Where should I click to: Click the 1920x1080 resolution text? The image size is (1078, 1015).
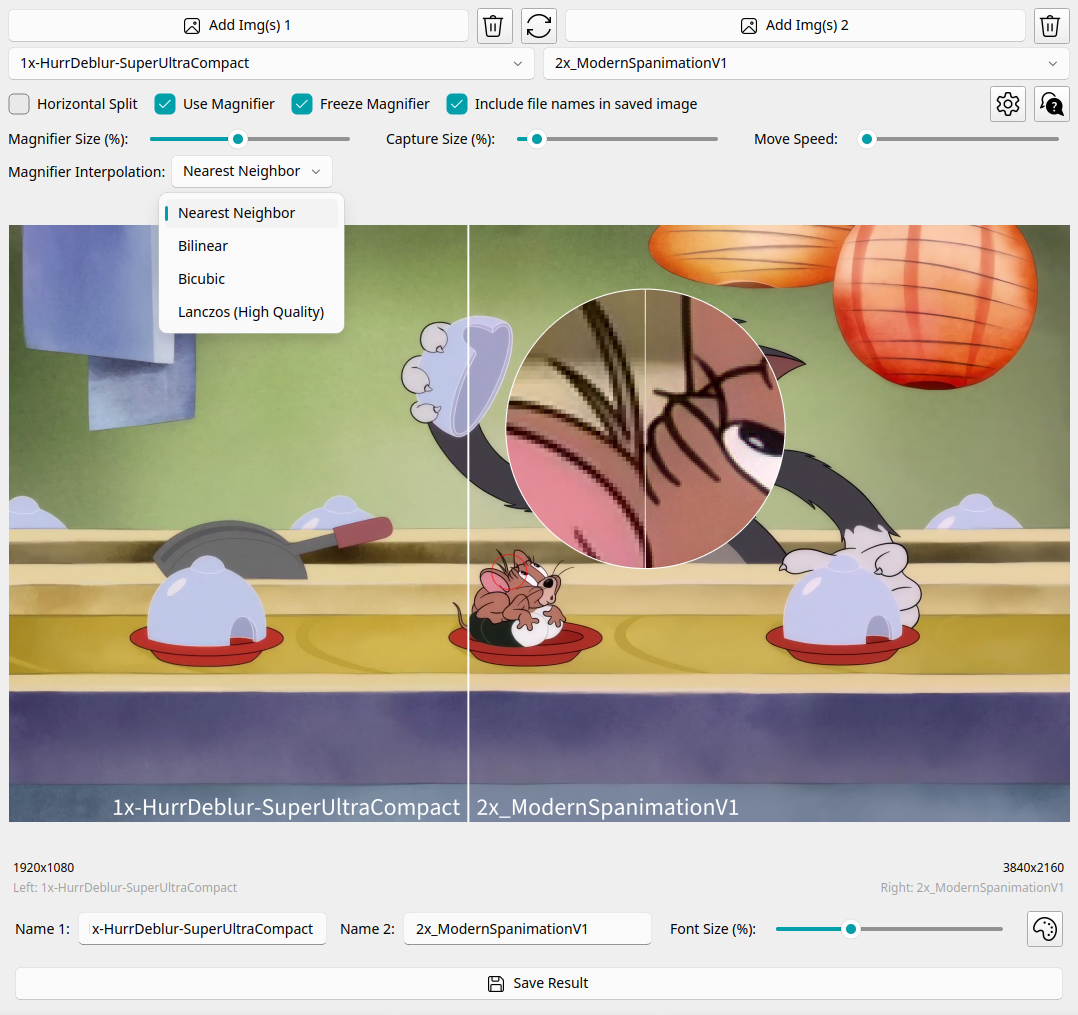pos(44,868)
